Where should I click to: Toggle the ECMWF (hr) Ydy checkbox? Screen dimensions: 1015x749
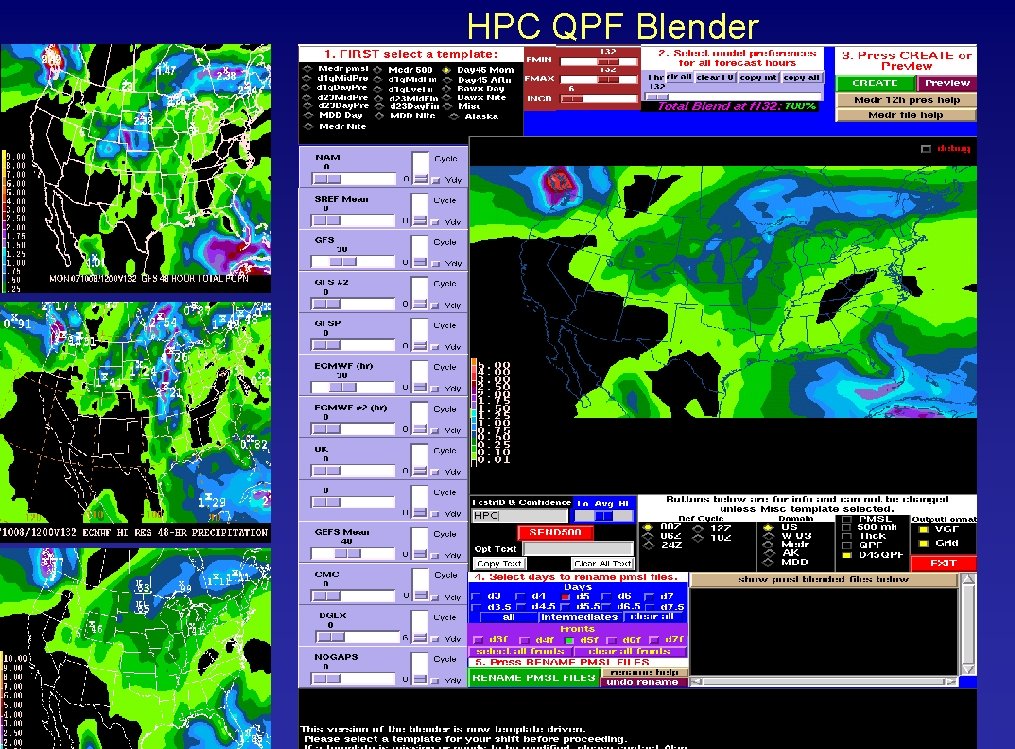tap(436, 388)
